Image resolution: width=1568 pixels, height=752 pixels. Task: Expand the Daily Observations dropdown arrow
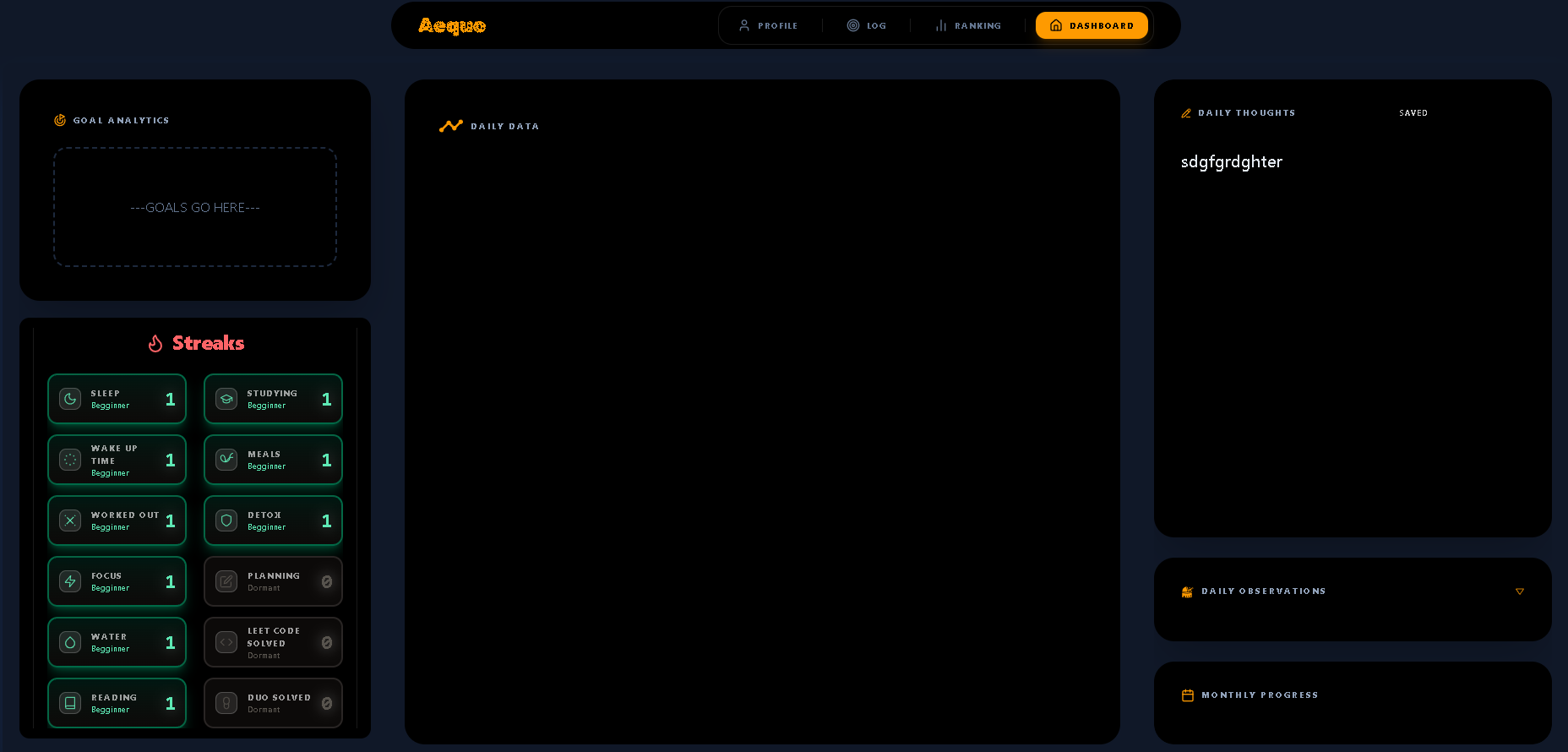coord(1519,591)
